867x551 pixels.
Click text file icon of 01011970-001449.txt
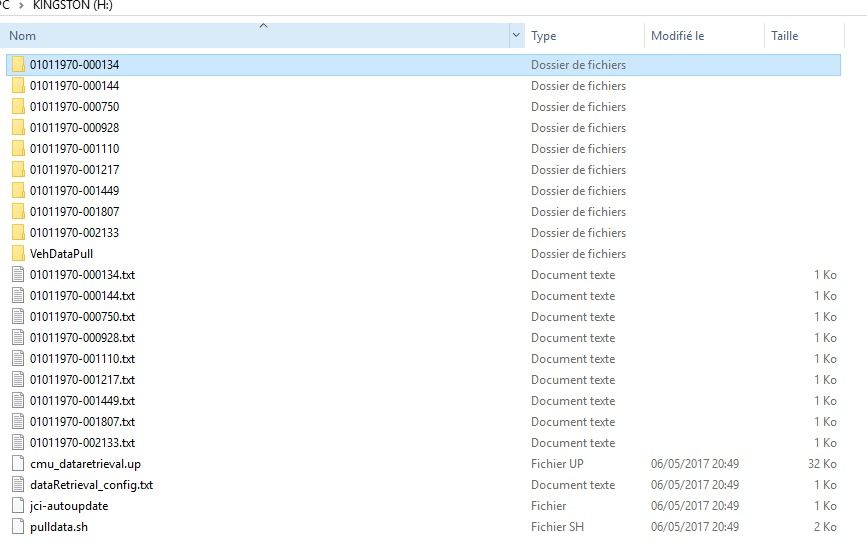(x=18, y=401)
